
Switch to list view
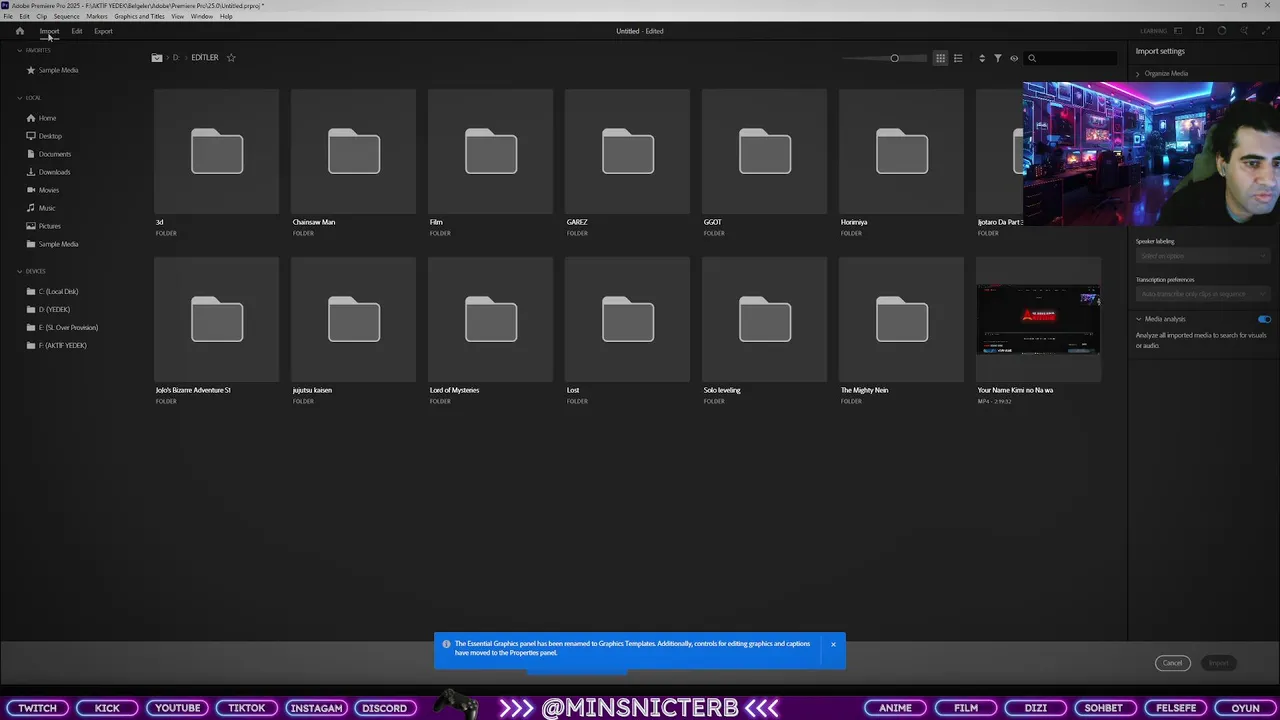click(958, 58)
